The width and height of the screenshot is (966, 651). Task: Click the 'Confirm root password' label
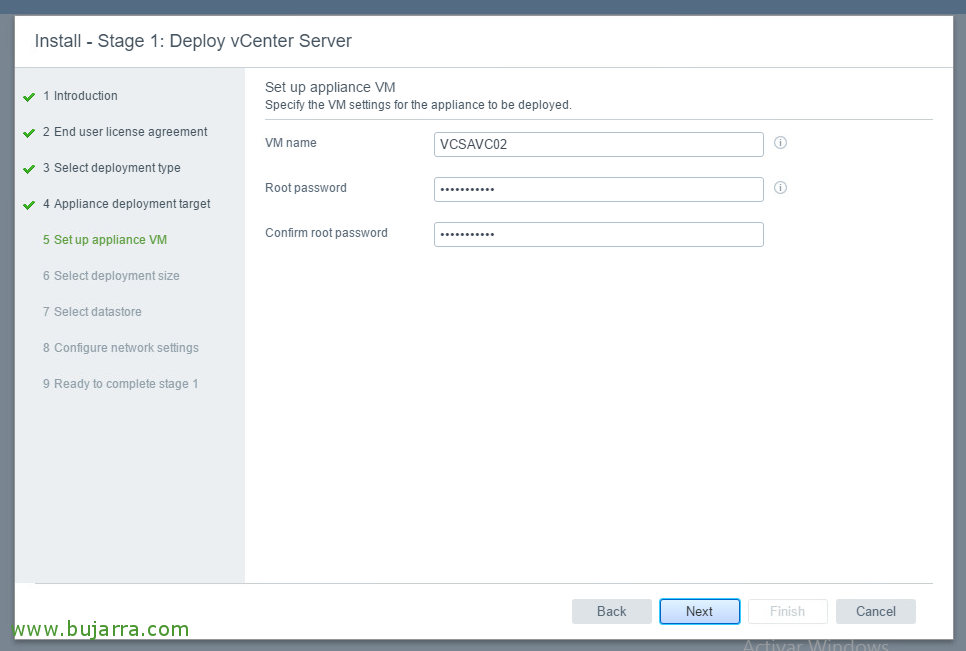[x=327, y=233]
